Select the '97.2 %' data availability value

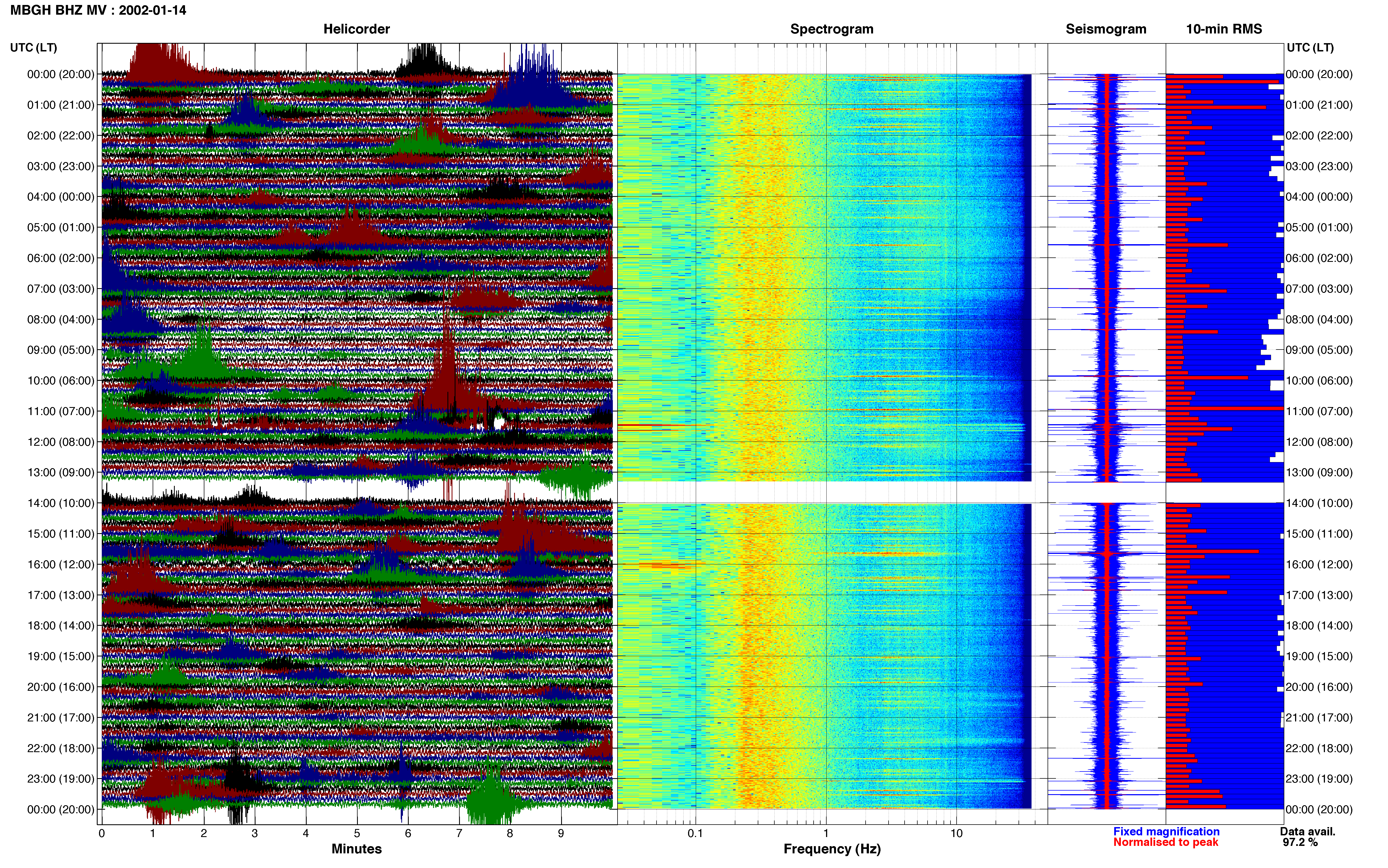[x=1300, y=842]
